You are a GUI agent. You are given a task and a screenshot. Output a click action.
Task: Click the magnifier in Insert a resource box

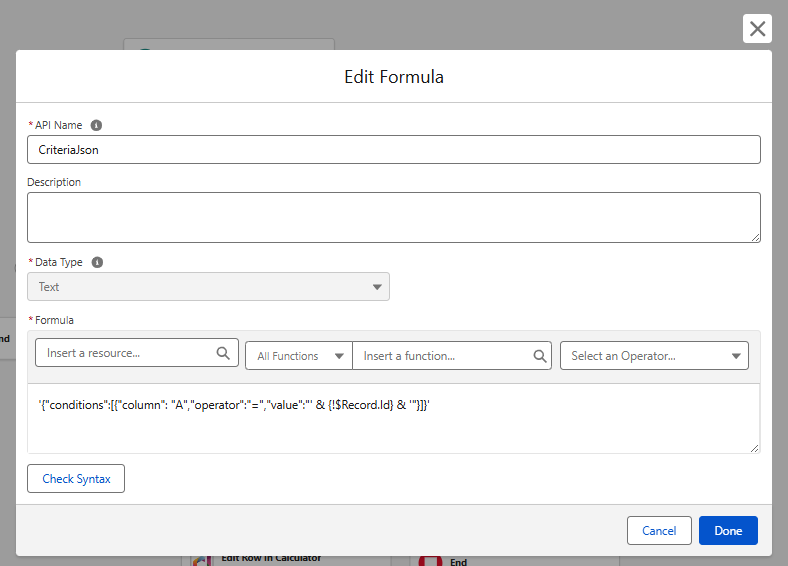click(223, 353)
